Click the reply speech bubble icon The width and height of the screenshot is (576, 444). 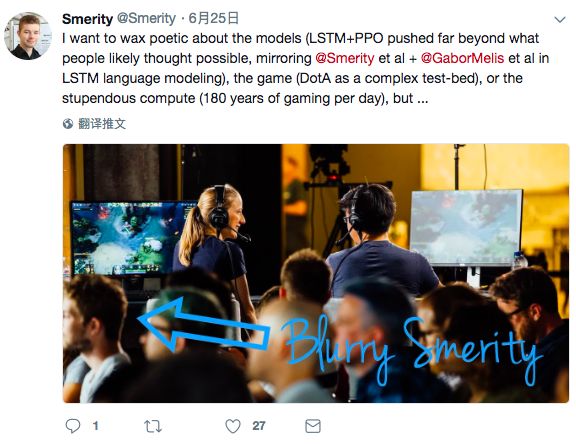tap(73, 426)
